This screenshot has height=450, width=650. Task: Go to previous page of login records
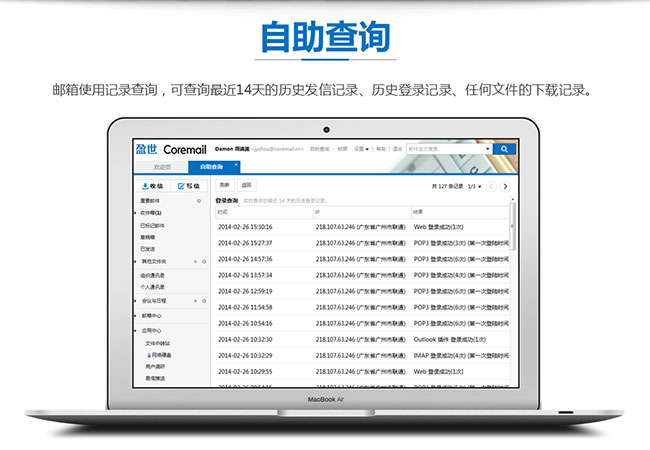[491, 186]
